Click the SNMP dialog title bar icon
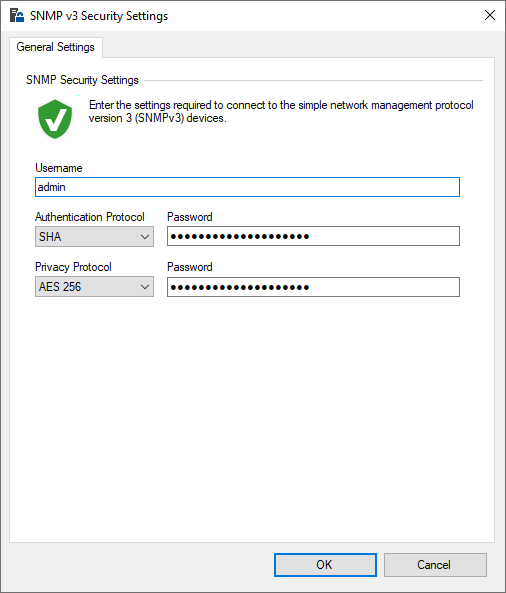506x593 pixels. tap(17, 16)
